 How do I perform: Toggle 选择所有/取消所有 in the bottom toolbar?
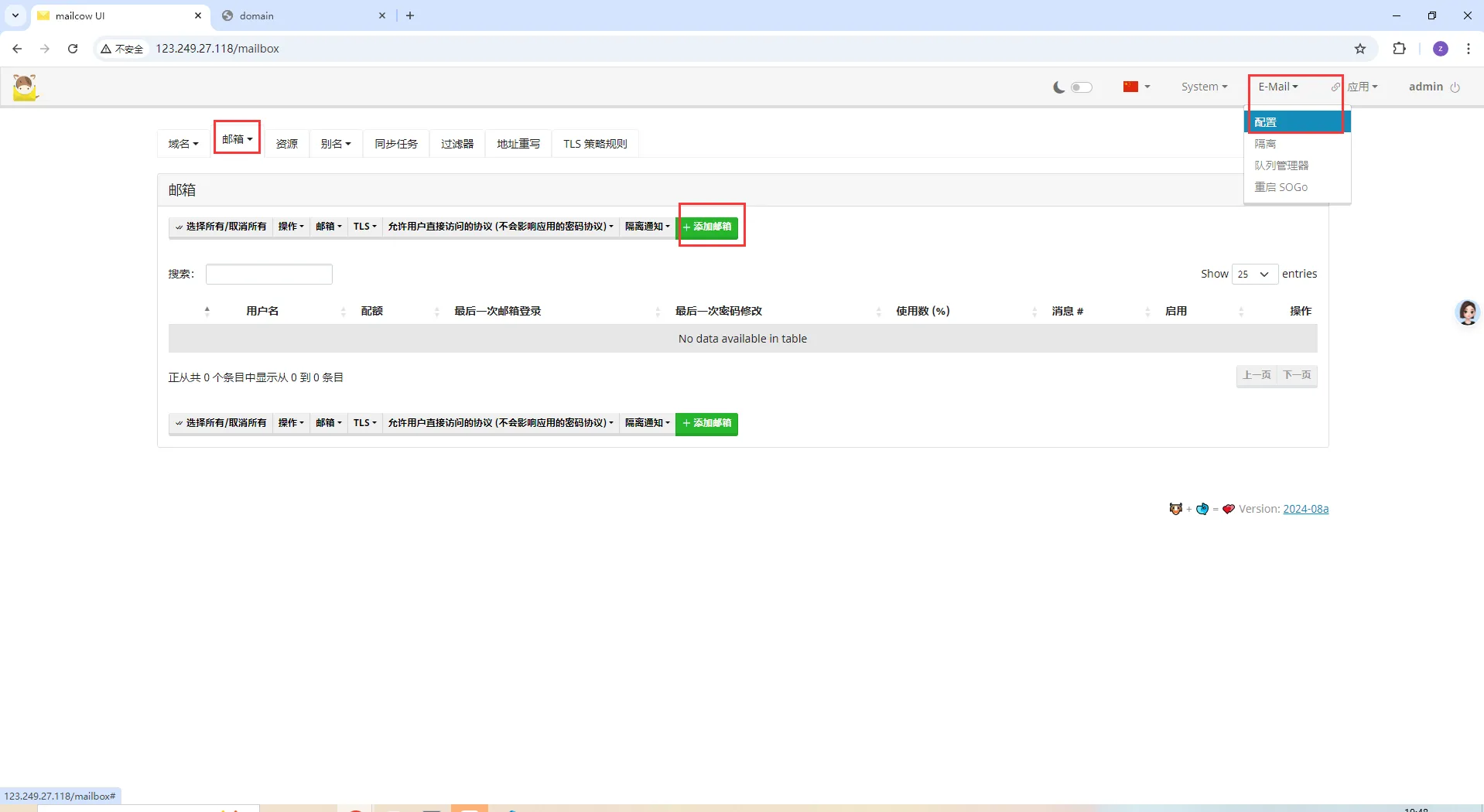(x=221, y=423)
